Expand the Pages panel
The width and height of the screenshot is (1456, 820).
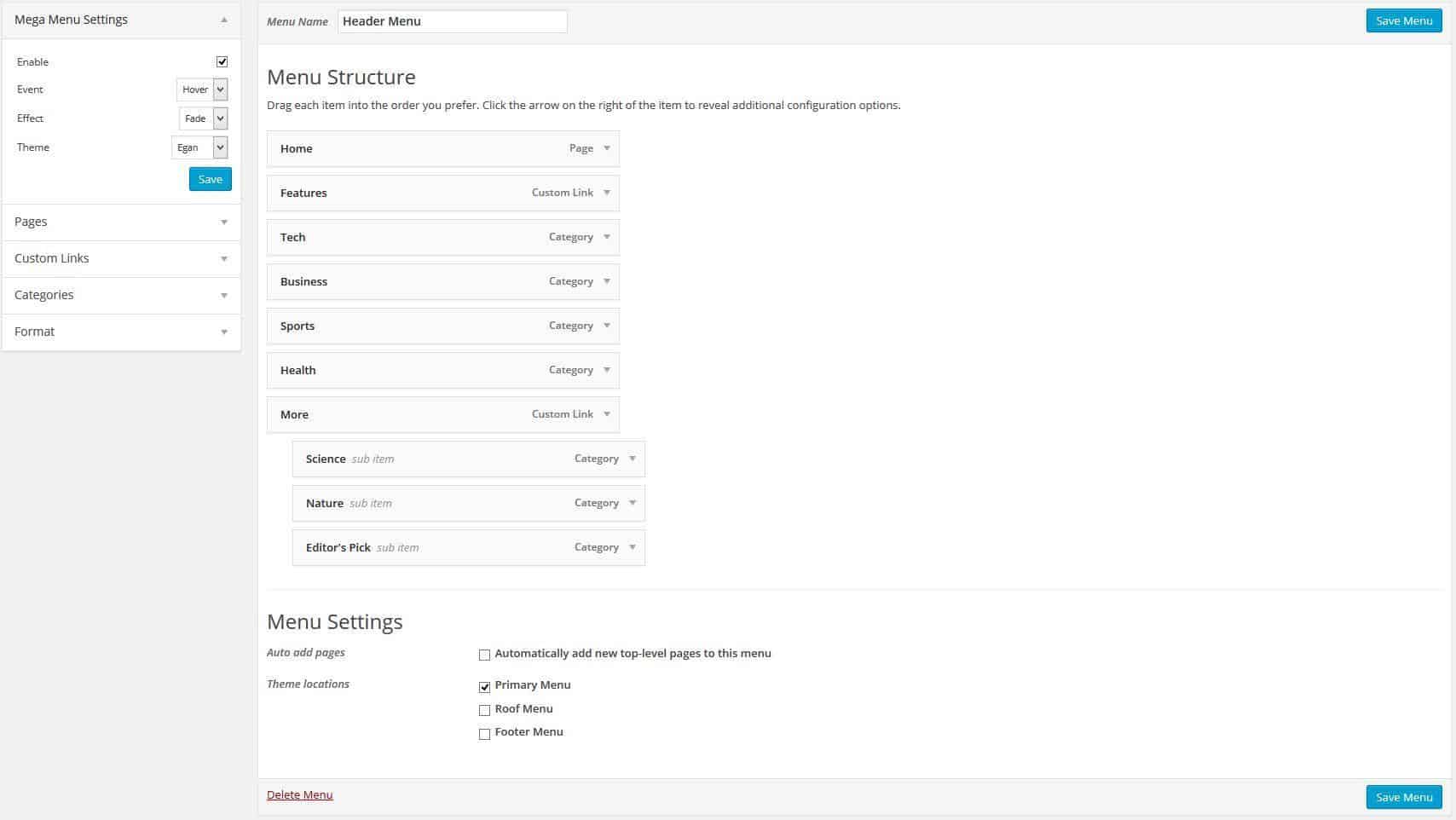pyautogui.click(x=121, y=222)
